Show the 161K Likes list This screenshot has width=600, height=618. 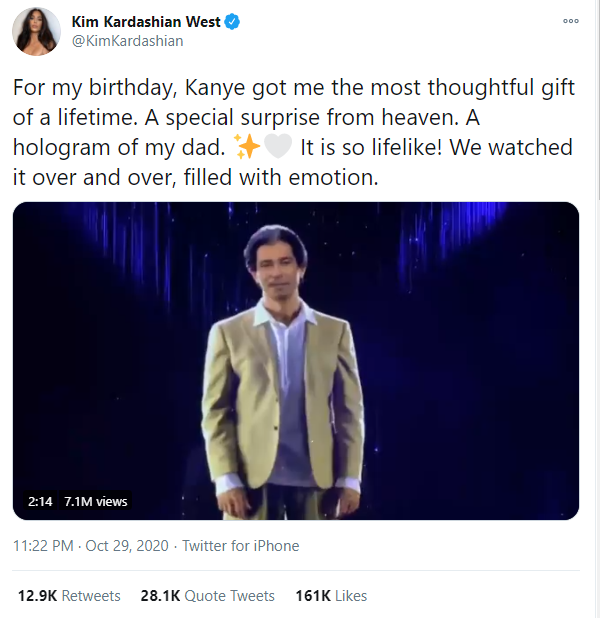[331, 596]
